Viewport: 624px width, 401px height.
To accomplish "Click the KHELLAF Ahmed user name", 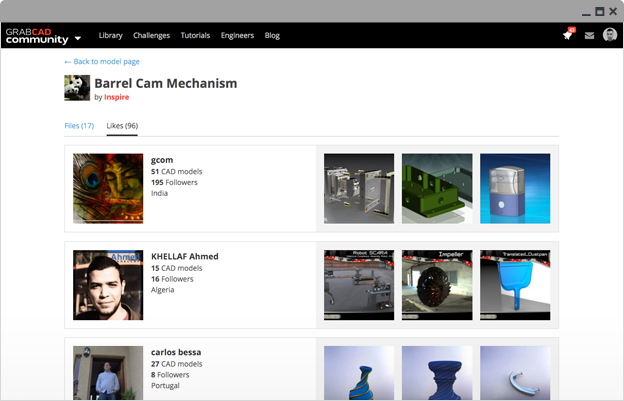I will (184, 256).
